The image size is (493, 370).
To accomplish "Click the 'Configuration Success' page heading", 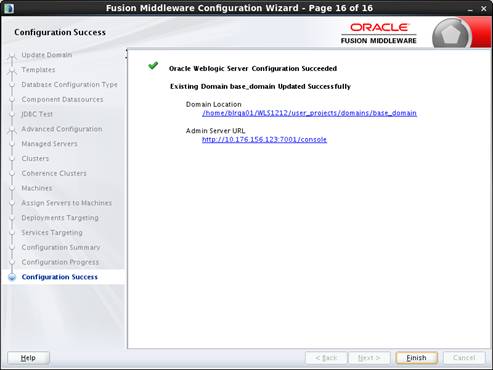I will [60, 32].
